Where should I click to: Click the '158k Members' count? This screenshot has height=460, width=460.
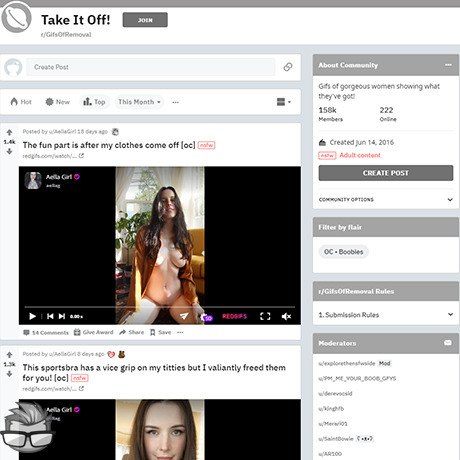click(330, 114)
